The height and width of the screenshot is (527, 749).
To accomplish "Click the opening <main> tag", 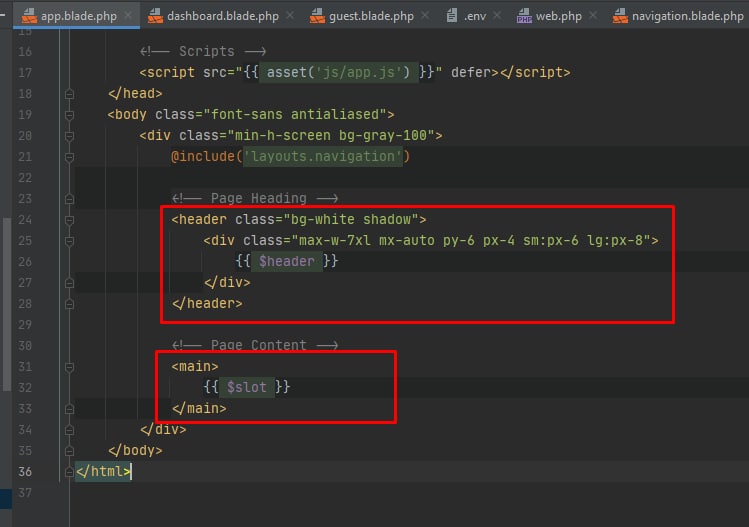I will (x=195, y=366).
